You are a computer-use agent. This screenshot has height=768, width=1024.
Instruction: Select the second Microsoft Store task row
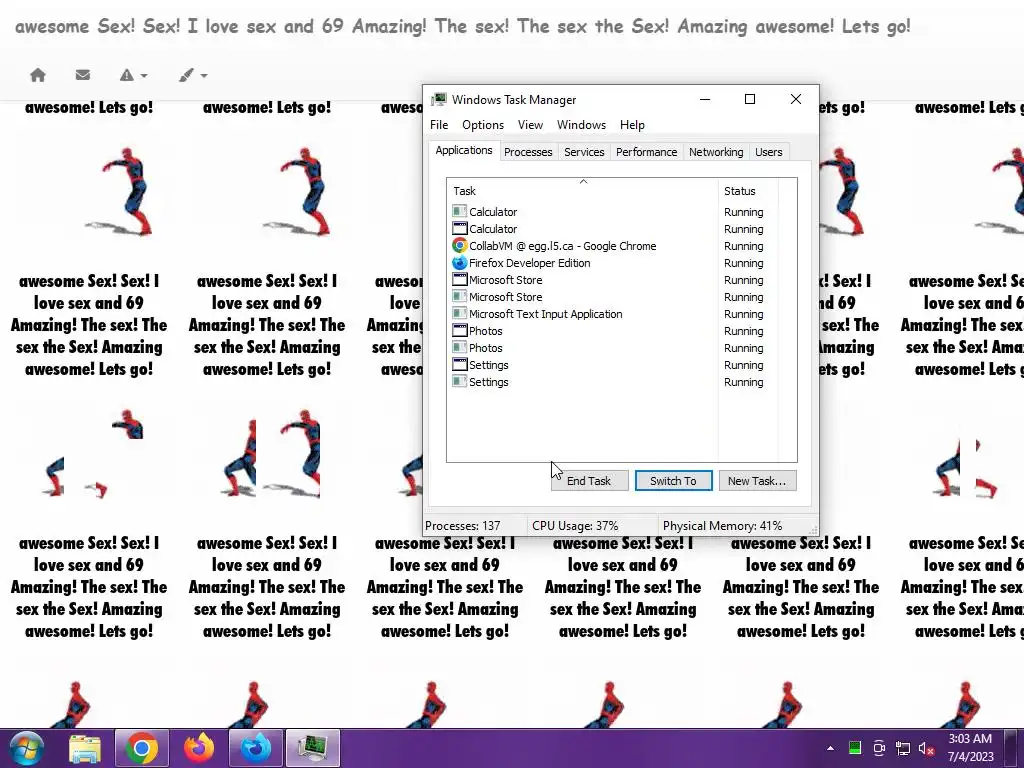pyautogui.click(x=613, y=296)
